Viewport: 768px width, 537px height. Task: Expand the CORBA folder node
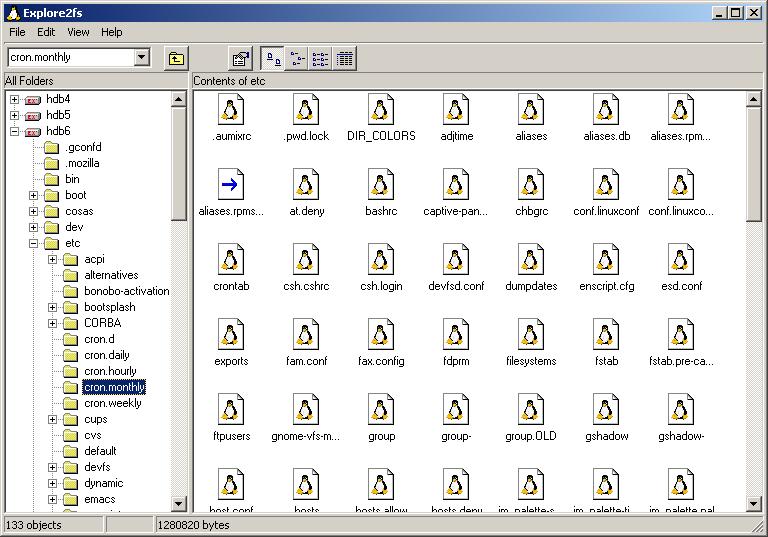[52, 324]
